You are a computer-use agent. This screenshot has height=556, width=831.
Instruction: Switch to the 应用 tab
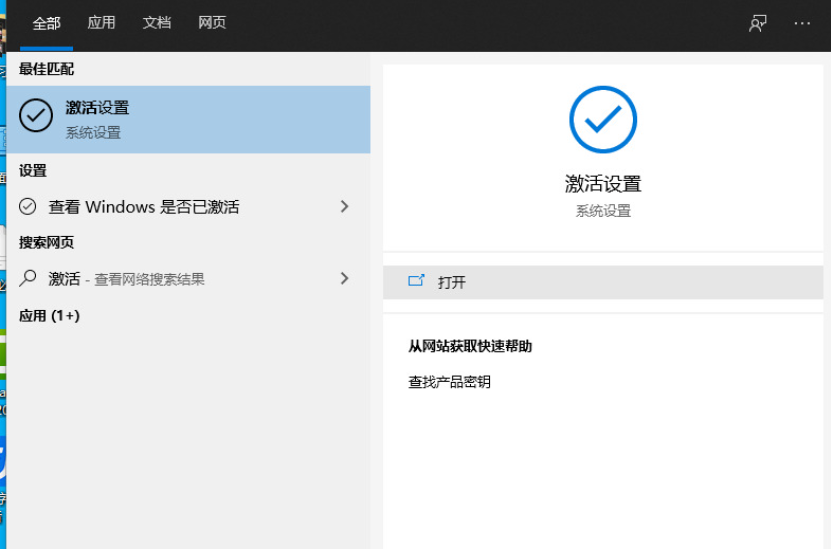pyautogui.click(x=101, y=23)
